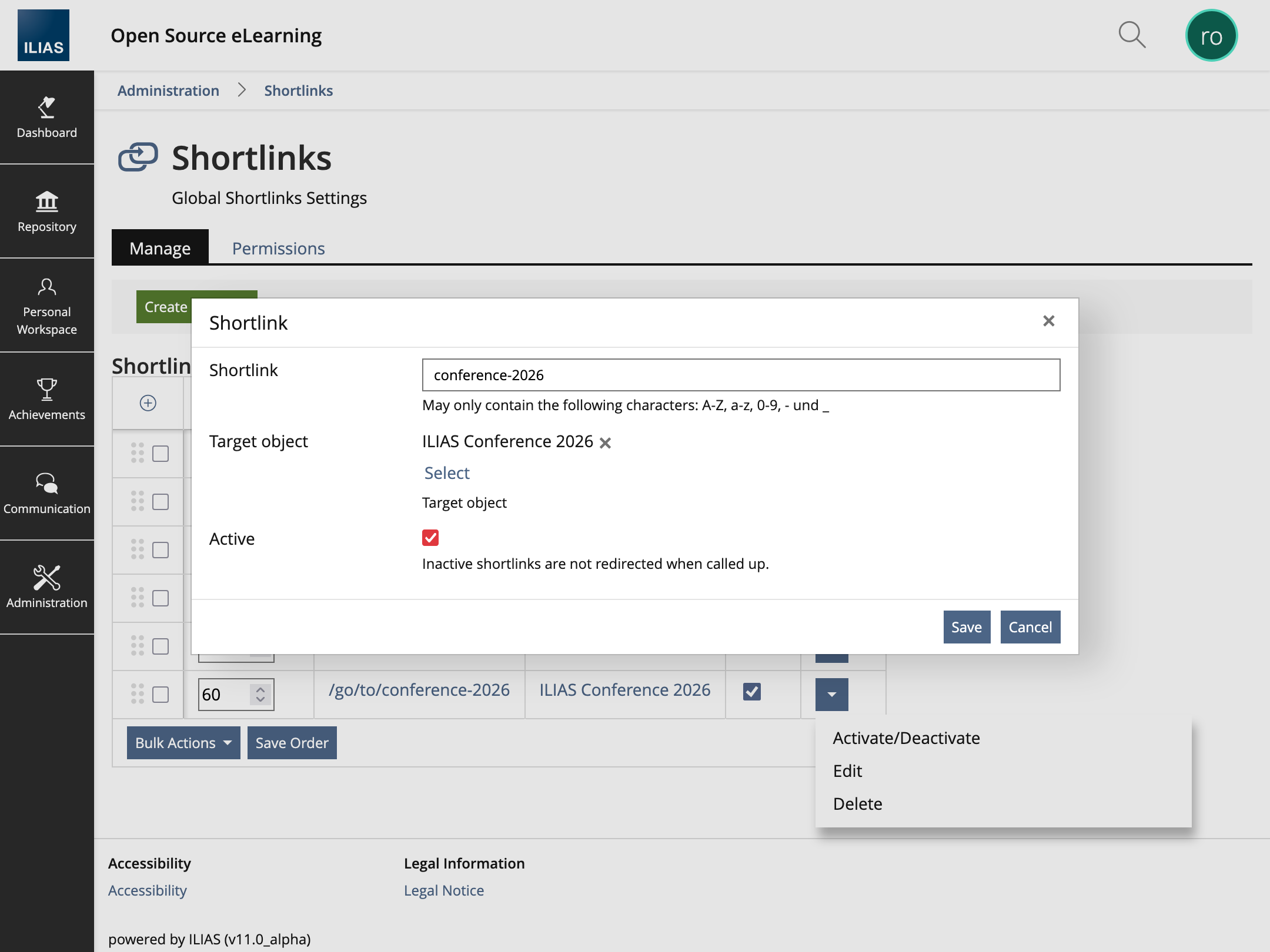
Task: Toggle the conference-2026 row actions dropdown
Action: pos(831,695)
